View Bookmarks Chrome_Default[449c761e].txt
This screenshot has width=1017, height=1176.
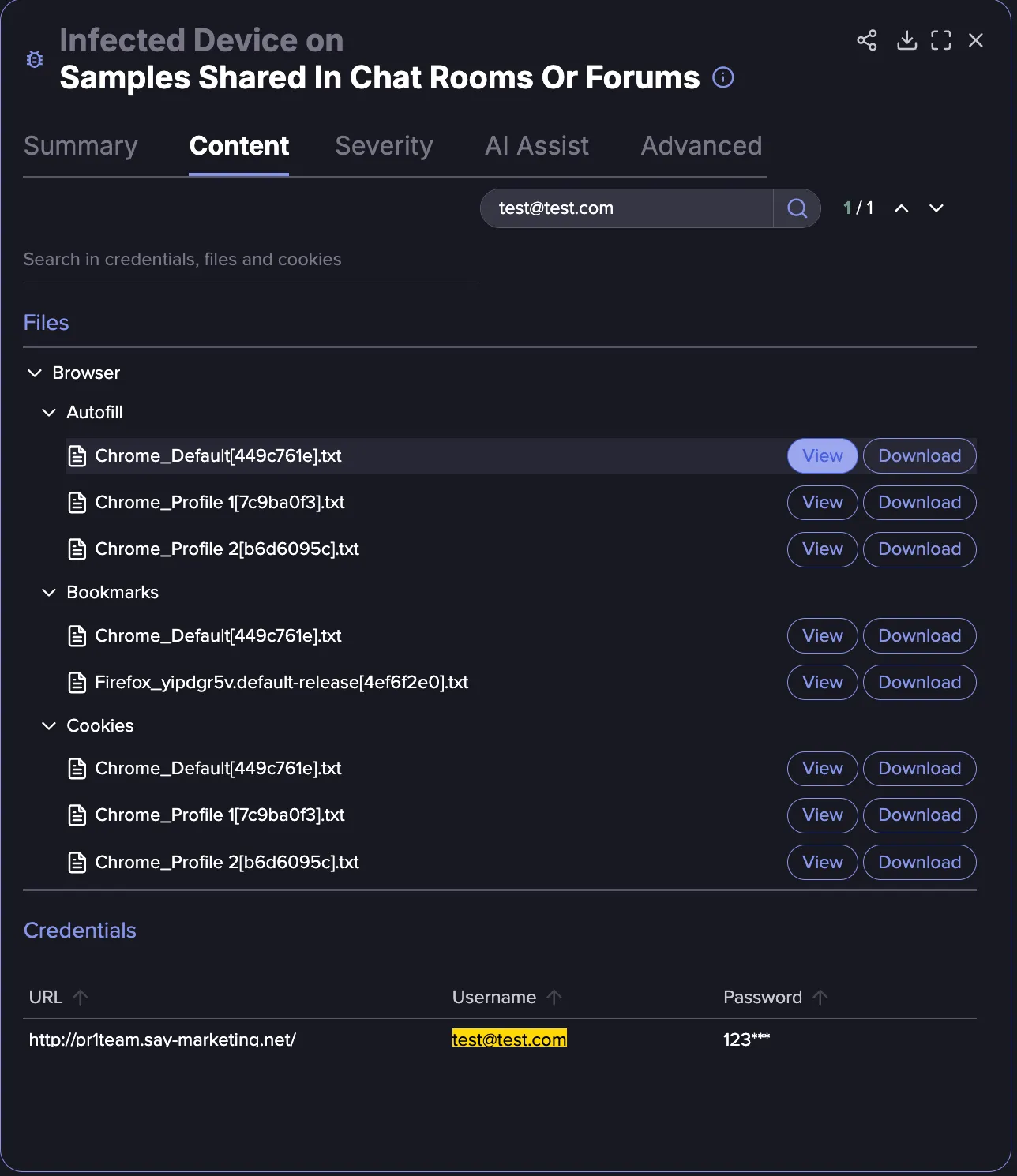(x=823, y=636)
